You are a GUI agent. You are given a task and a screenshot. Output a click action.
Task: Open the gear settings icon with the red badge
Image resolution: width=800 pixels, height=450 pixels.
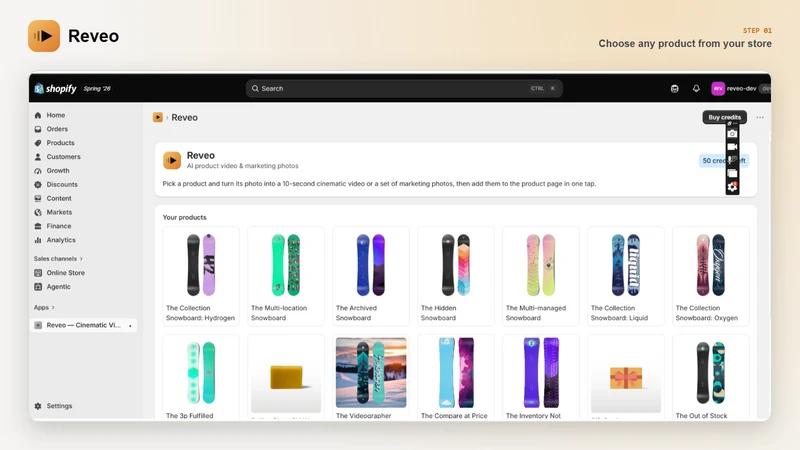pyautogui.click(x=732, y=187)
